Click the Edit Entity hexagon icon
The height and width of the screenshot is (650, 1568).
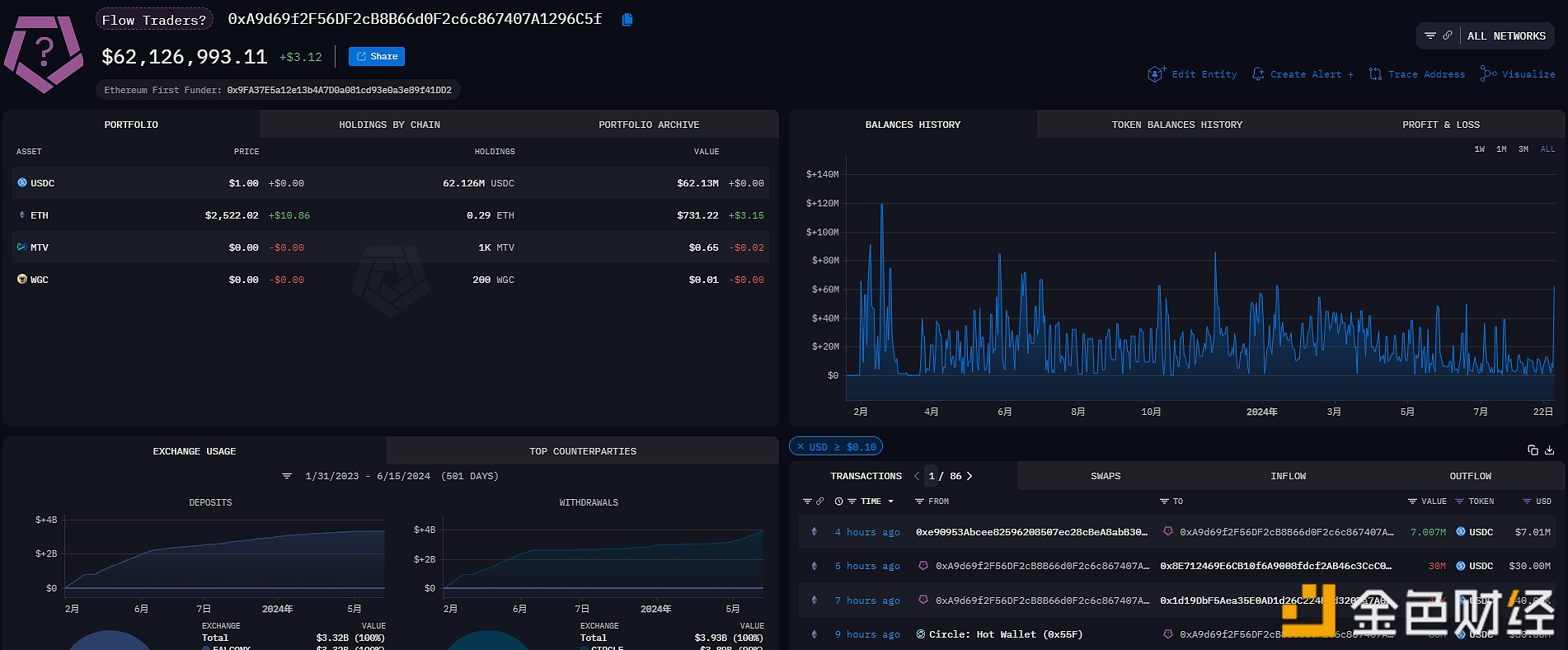pyautogui.click(x=1157, y=74)
